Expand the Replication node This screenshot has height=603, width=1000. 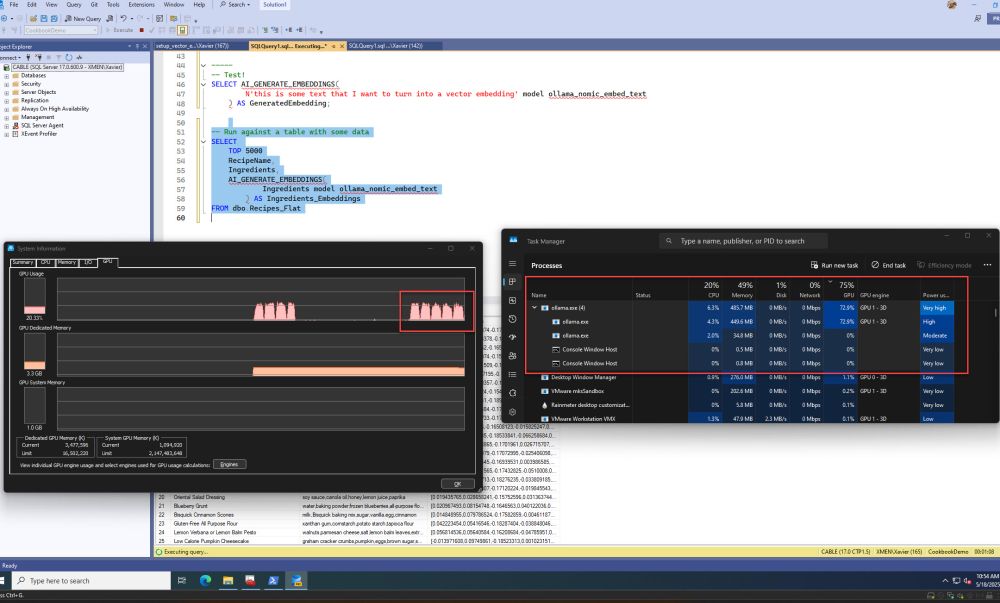tap(7, 100)
